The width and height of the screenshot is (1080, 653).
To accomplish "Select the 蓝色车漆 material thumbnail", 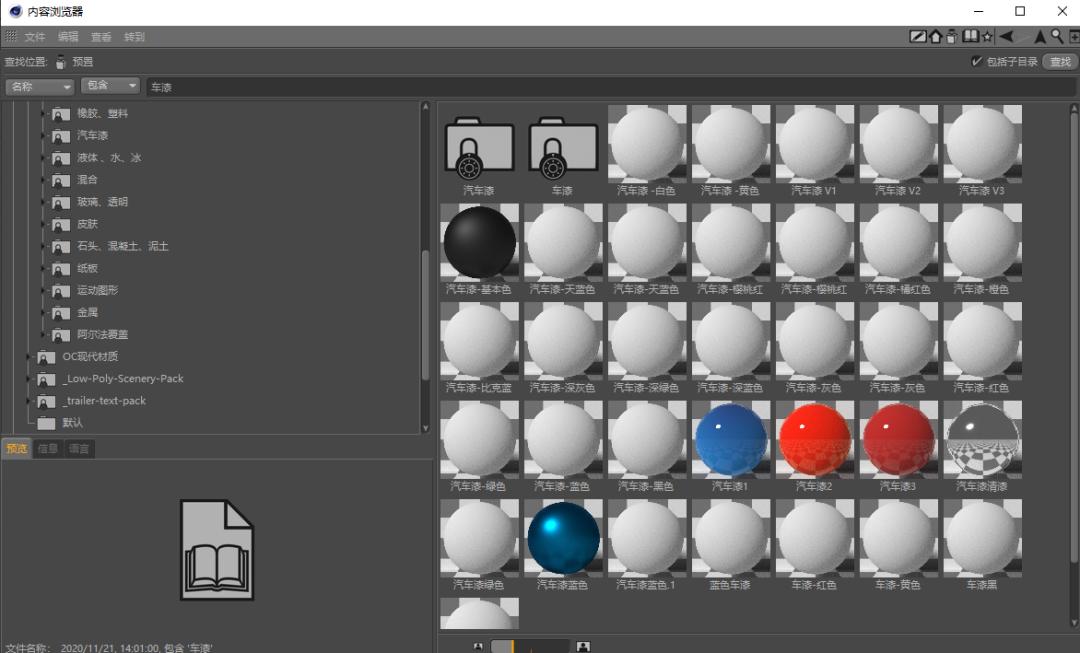I will click(x=731, y=538).
